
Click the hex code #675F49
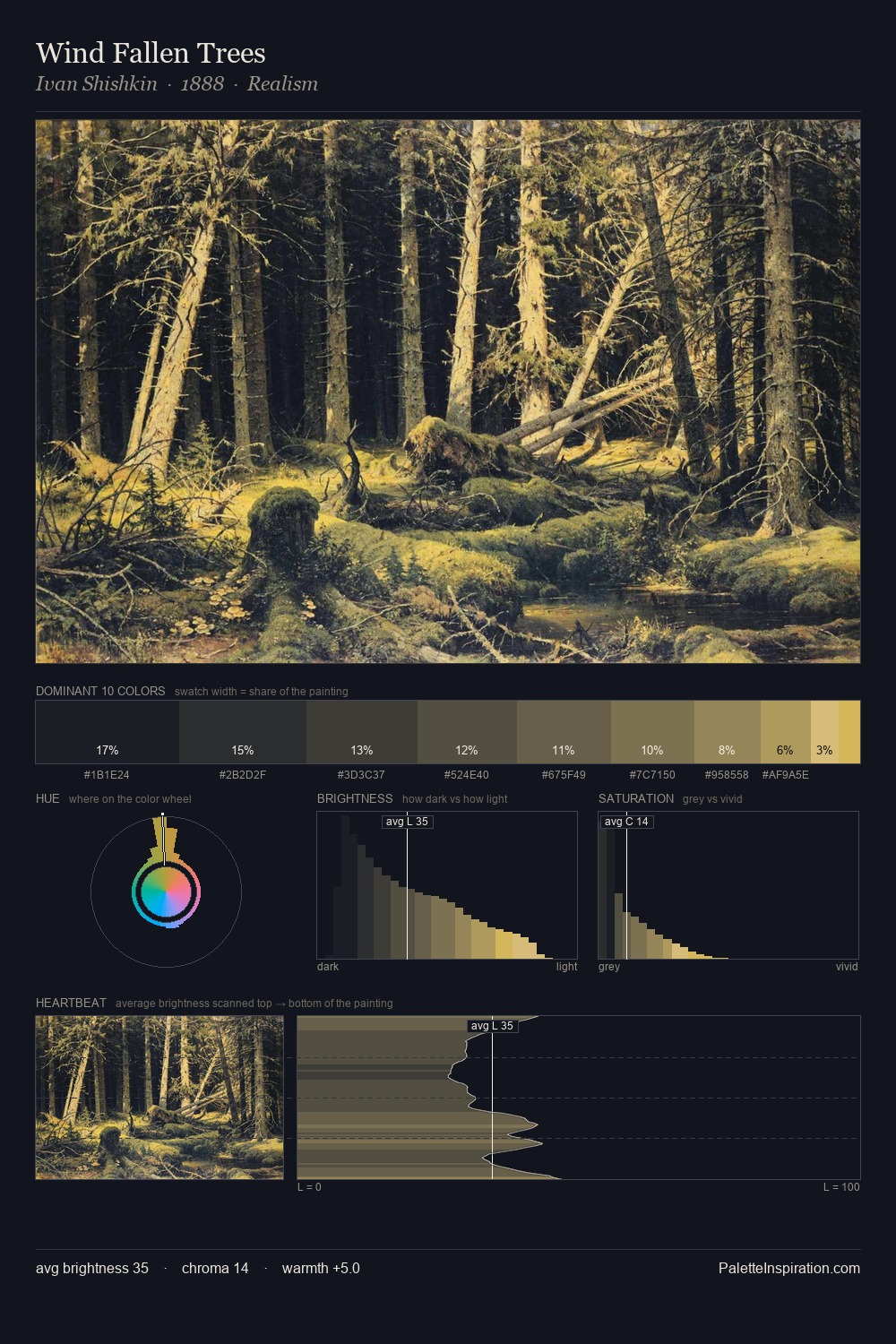tap(564, 775)
